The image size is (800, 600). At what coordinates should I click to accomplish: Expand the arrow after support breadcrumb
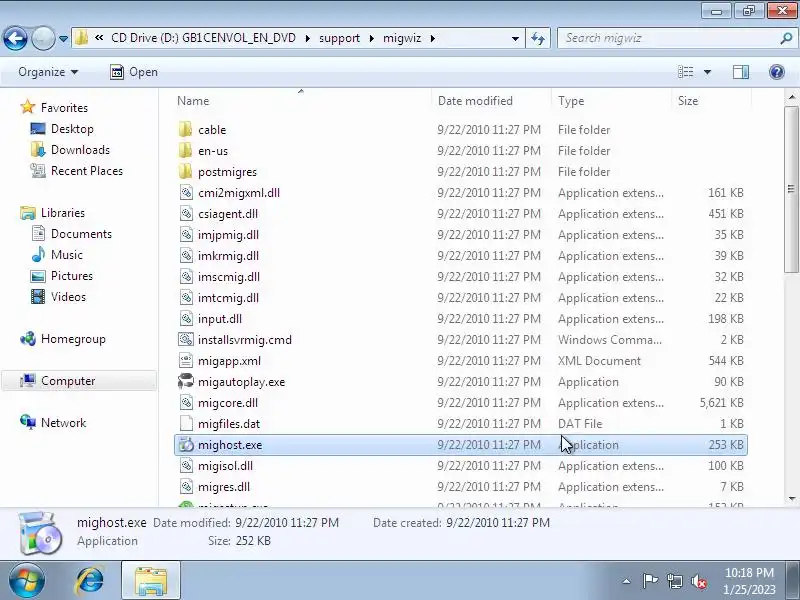pos(371,38)
